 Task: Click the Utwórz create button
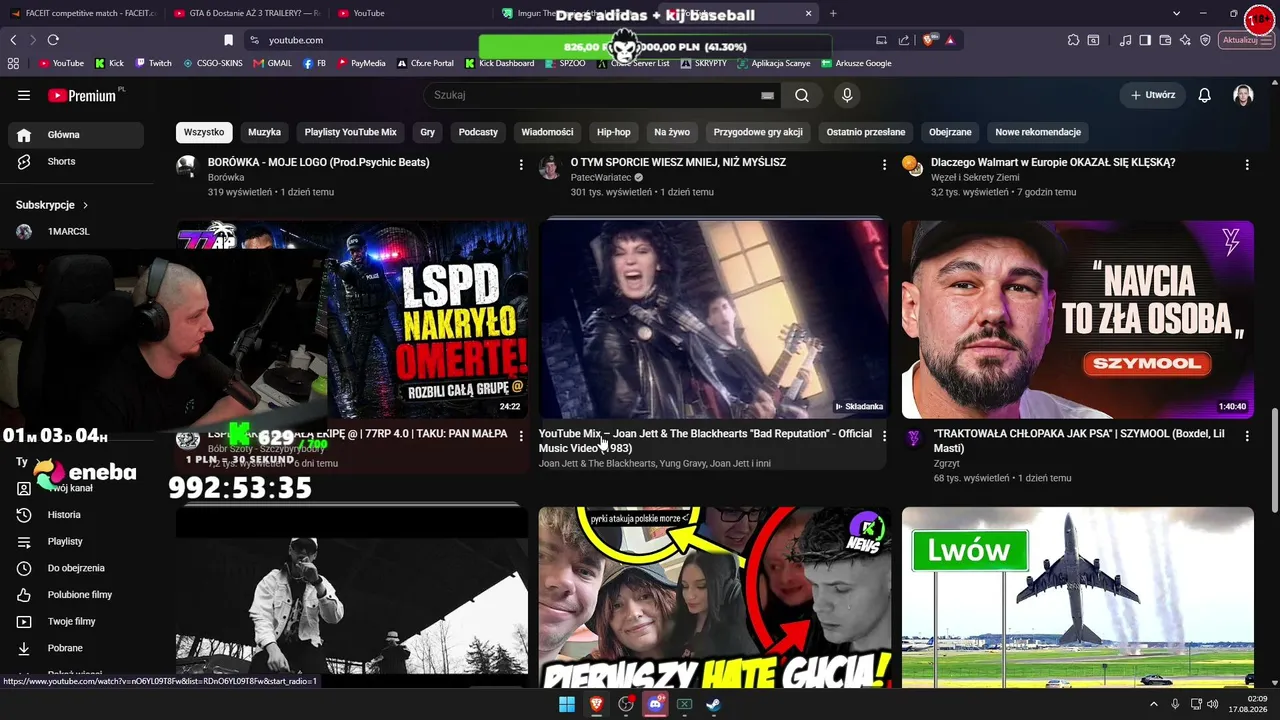click(1153, 95)
